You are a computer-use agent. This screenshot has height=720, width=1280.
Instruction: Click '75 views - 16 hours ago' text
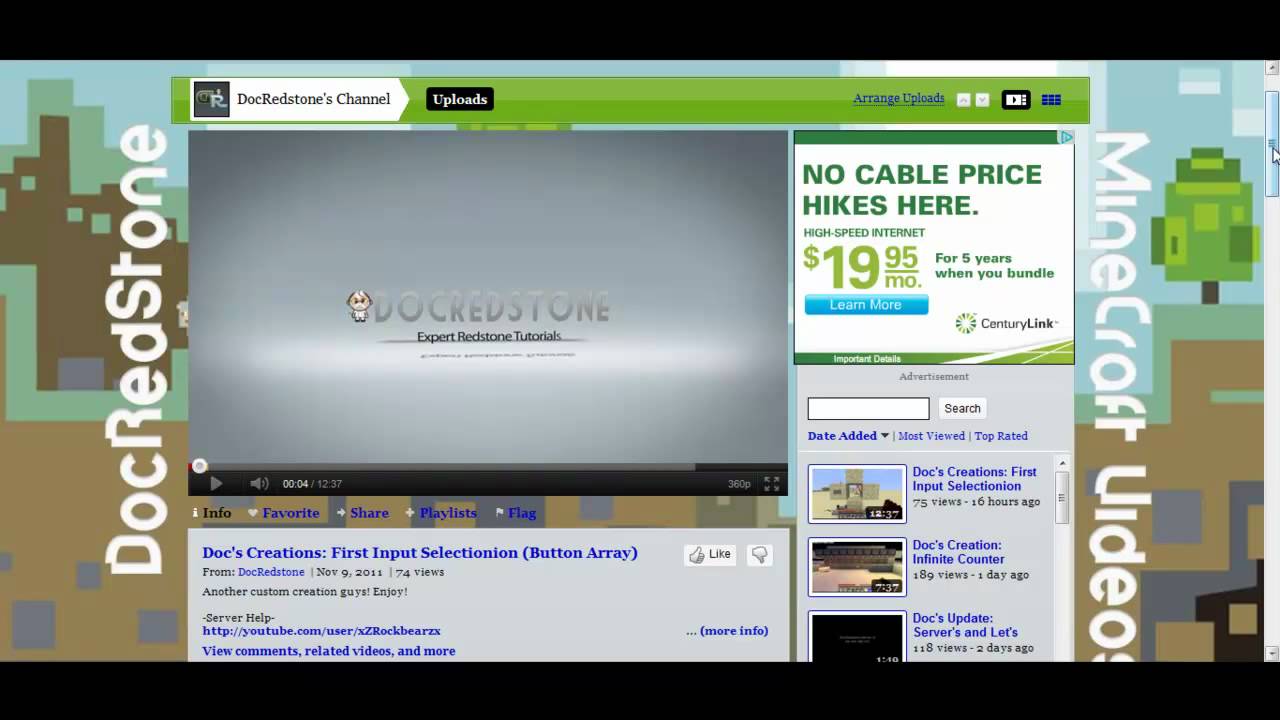[976, 502]
